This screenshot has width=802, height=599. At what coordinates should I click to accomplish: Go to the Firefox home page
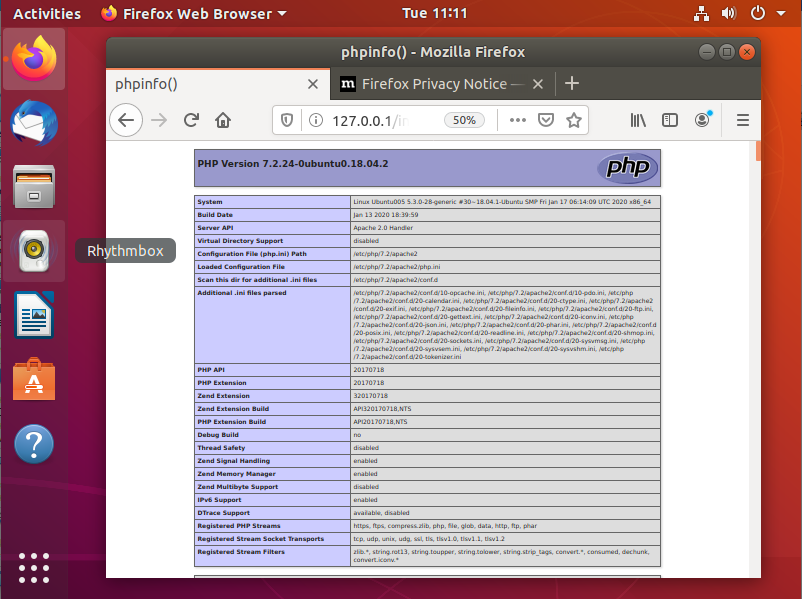[223, 120]
